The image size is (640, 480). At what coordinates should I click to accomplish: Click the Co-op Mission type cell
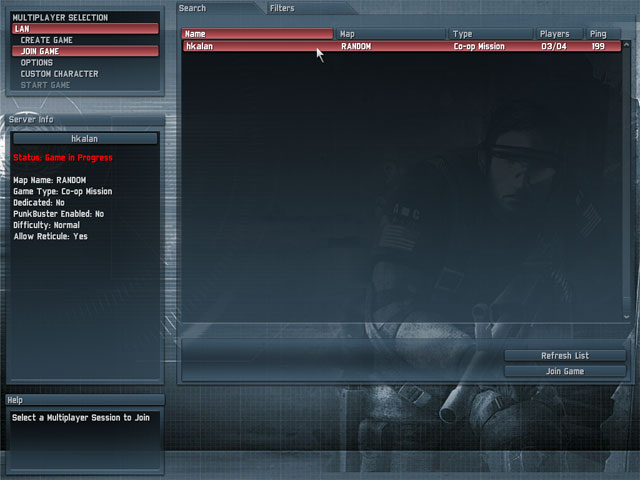pos(479,46)
